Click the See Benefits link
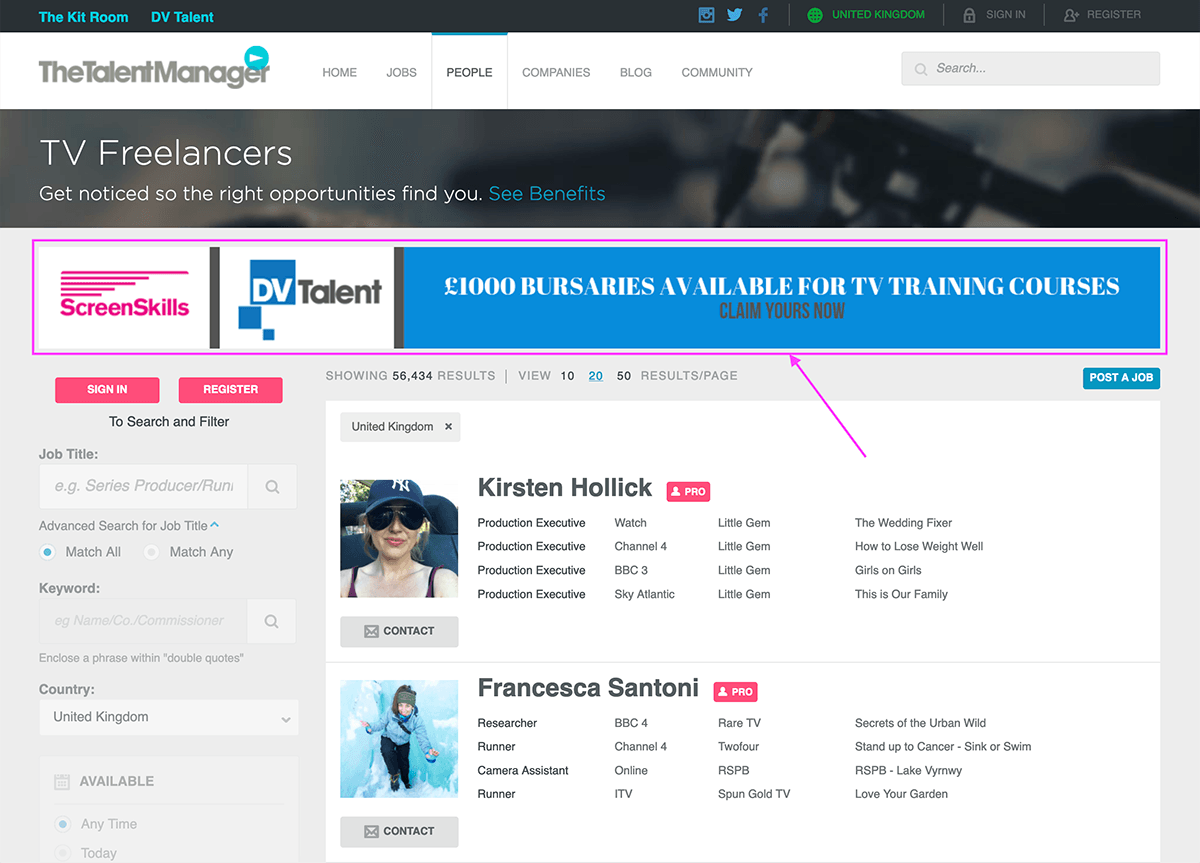This screenshot has width=1200, height=863. 547,194
